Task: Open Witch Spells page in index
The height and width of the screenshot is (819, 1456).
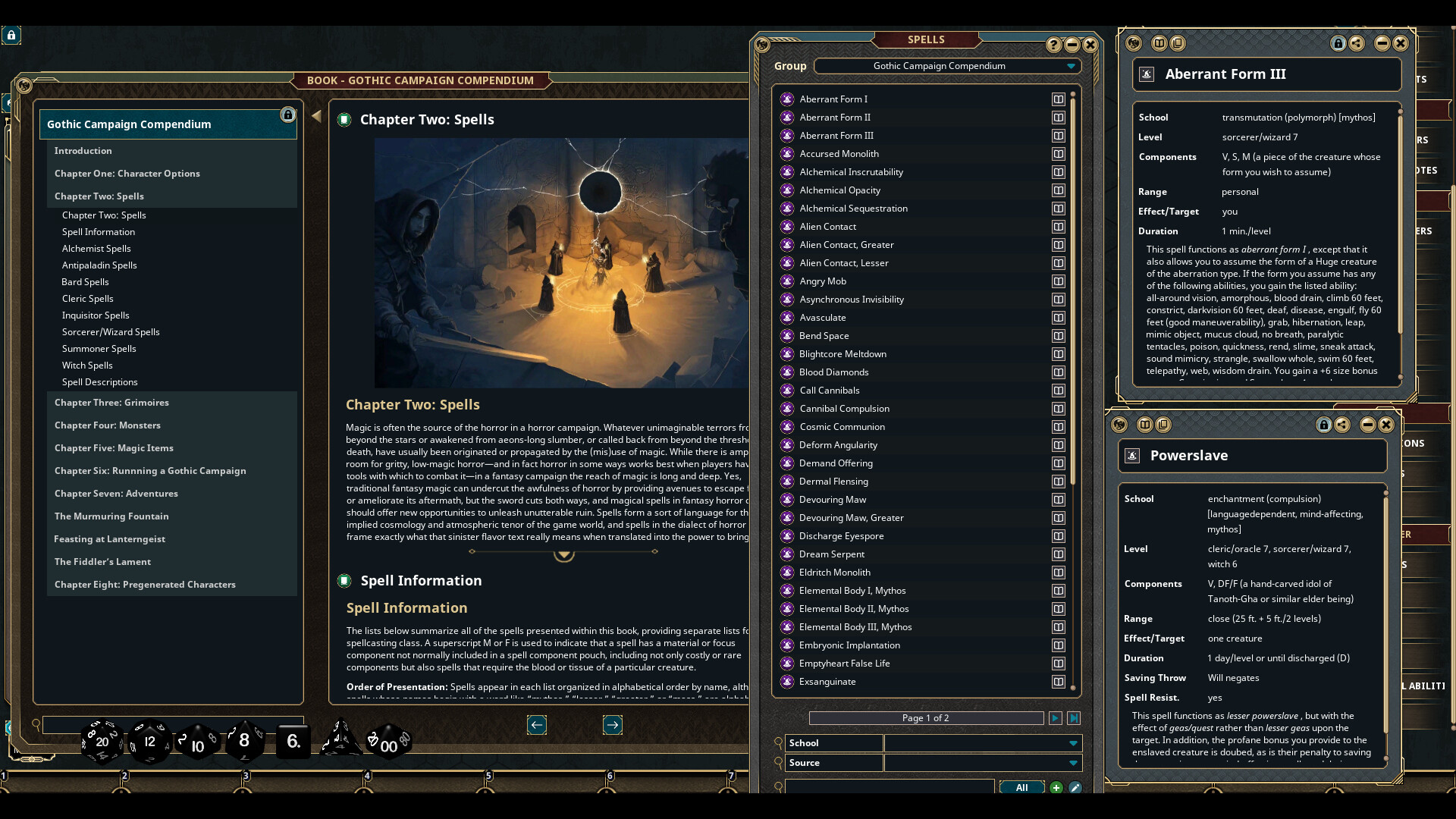Action: [87, 366]
